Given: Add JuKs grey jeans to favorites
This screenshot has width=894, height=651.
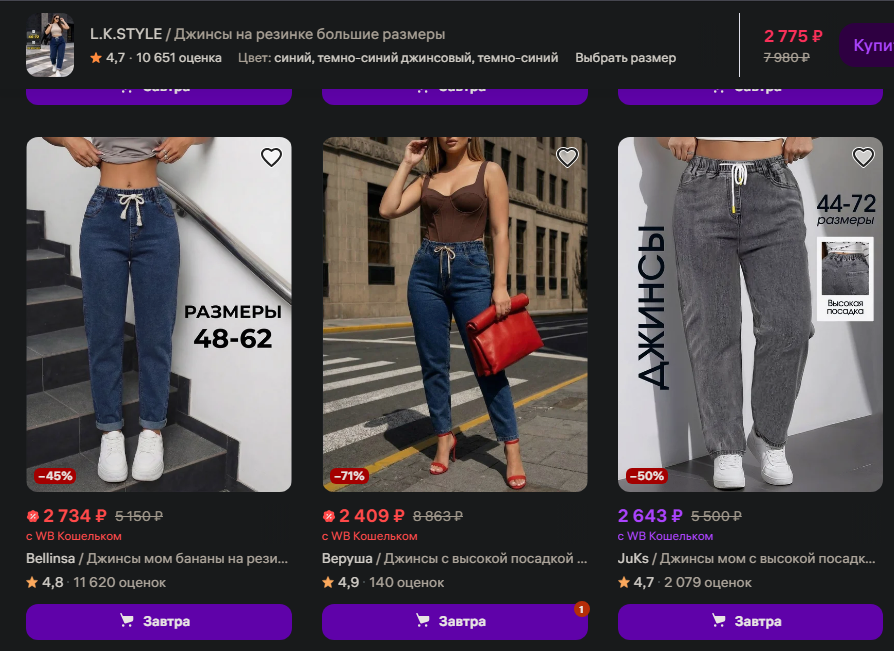Looking at the screenshot, I should pyautogui.click(x=863, y=157).
